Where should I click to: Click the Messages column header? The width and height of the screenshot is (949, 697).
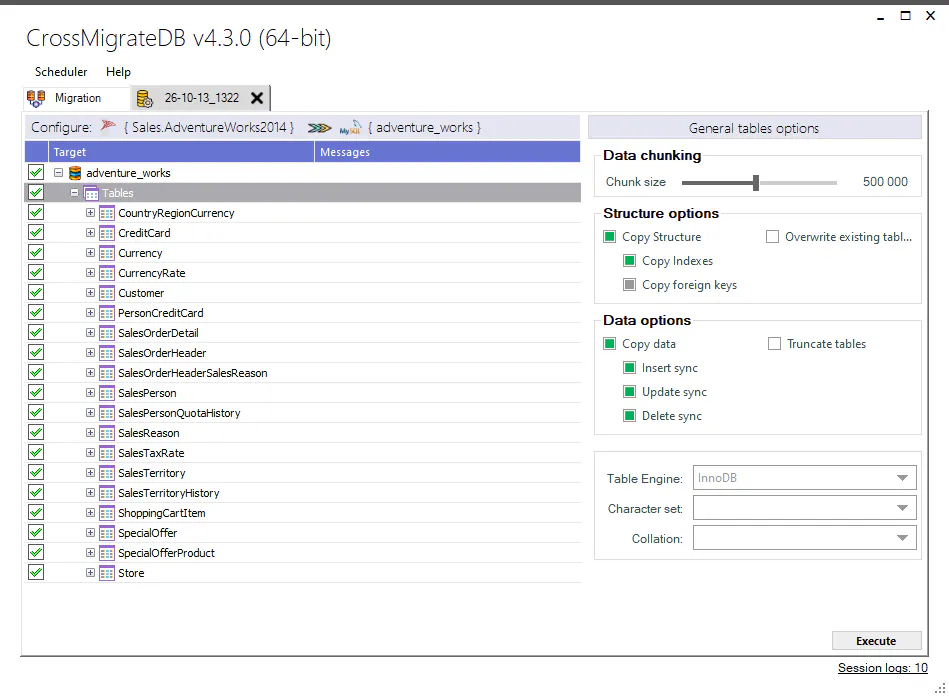click(x=447, y=152)
